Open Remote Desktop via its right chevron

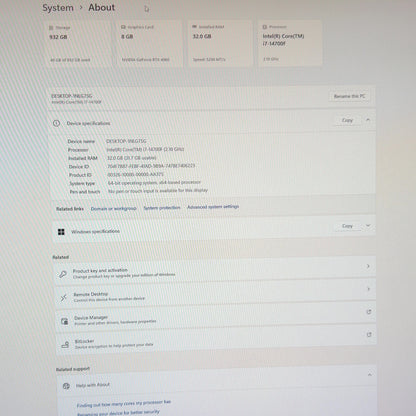tap(368, 289)
